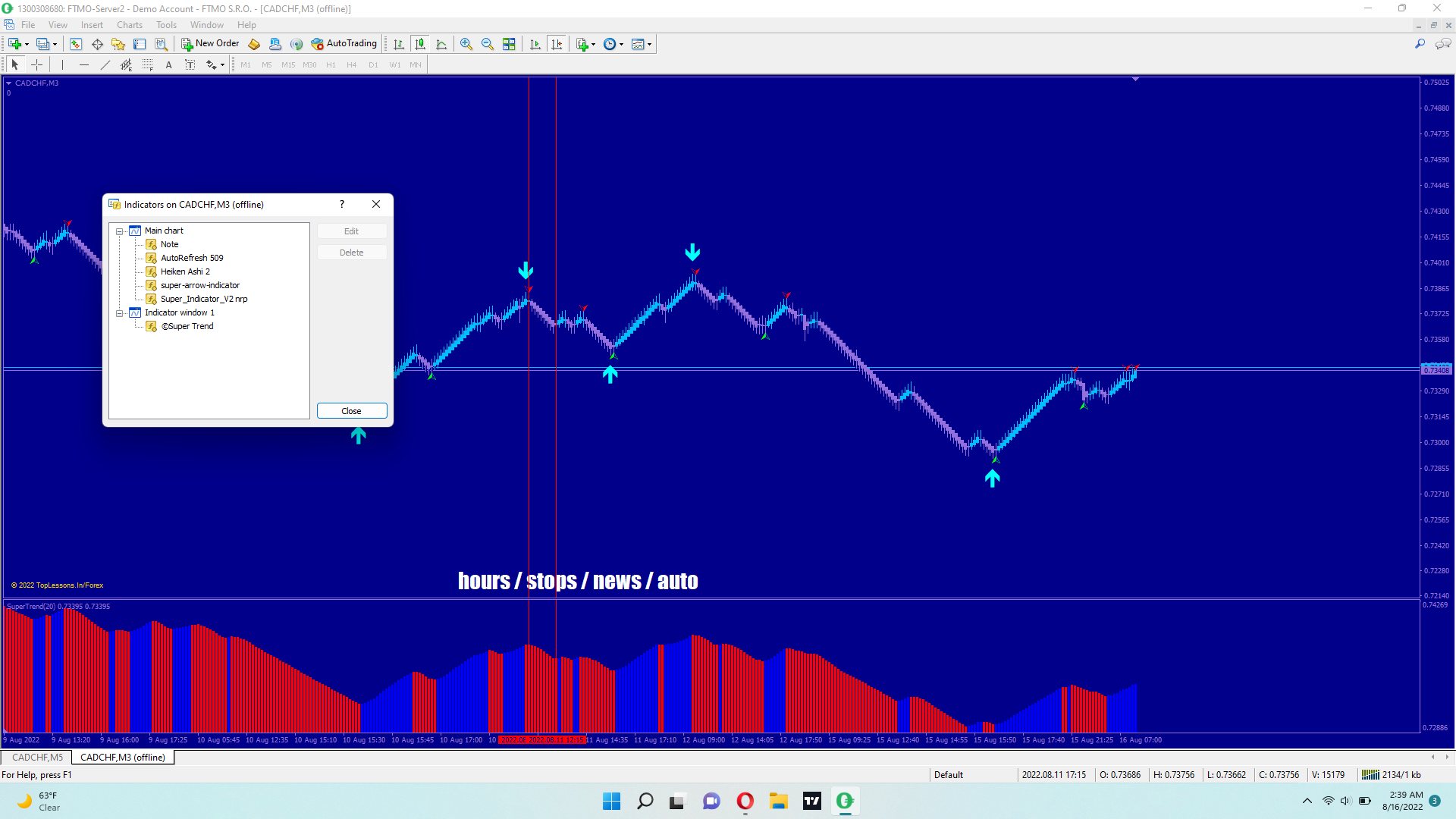Draw a horizontal line tool
The image size is (1456, 819).
click(x=84, y=65)
